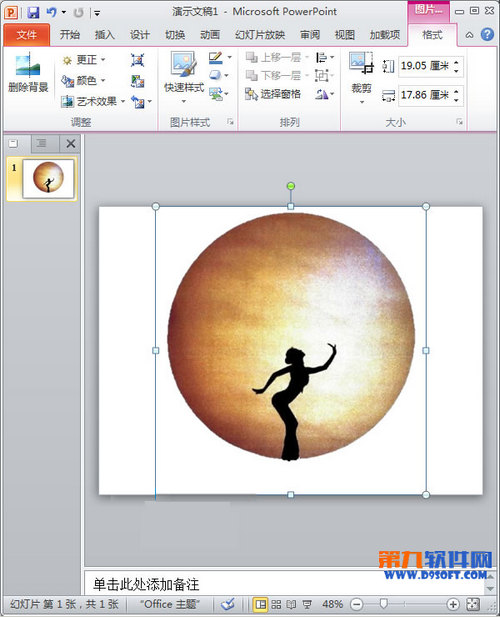Click the Change Picture icon
This screenshot has width=500, height=617.
pos(137,81)
